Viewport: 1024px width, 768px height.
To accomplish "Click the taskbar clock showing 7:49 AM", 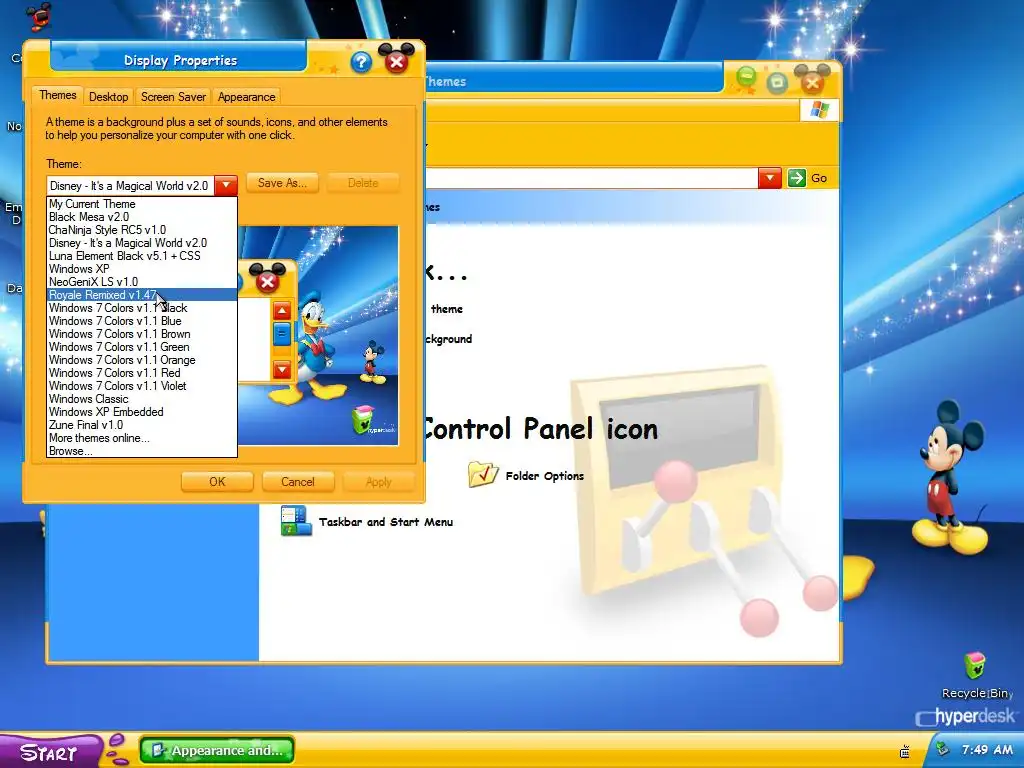I will pos(987,749).
